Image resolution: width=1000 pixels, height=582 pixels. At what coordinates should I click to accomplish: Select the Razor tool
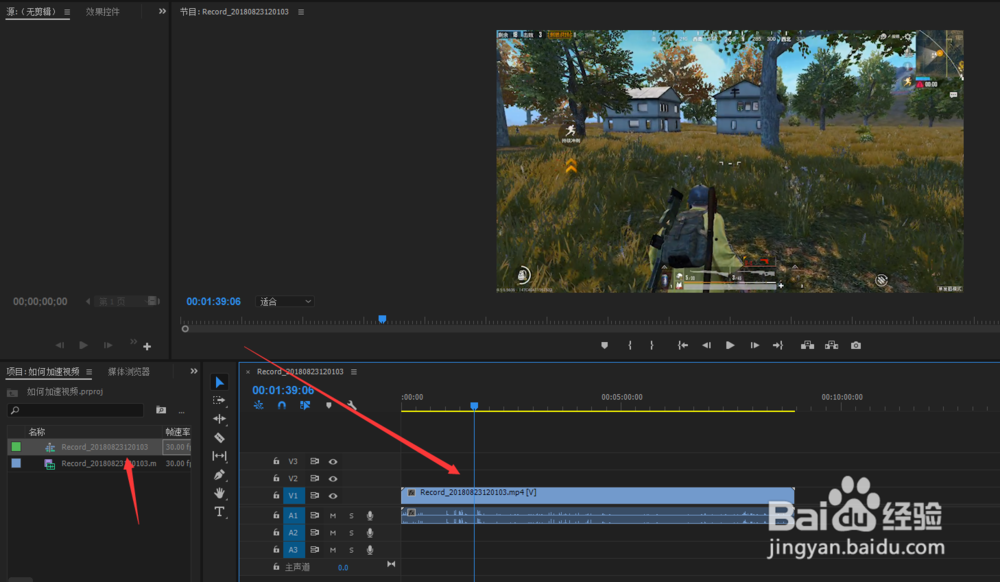(x=219, y=437)
